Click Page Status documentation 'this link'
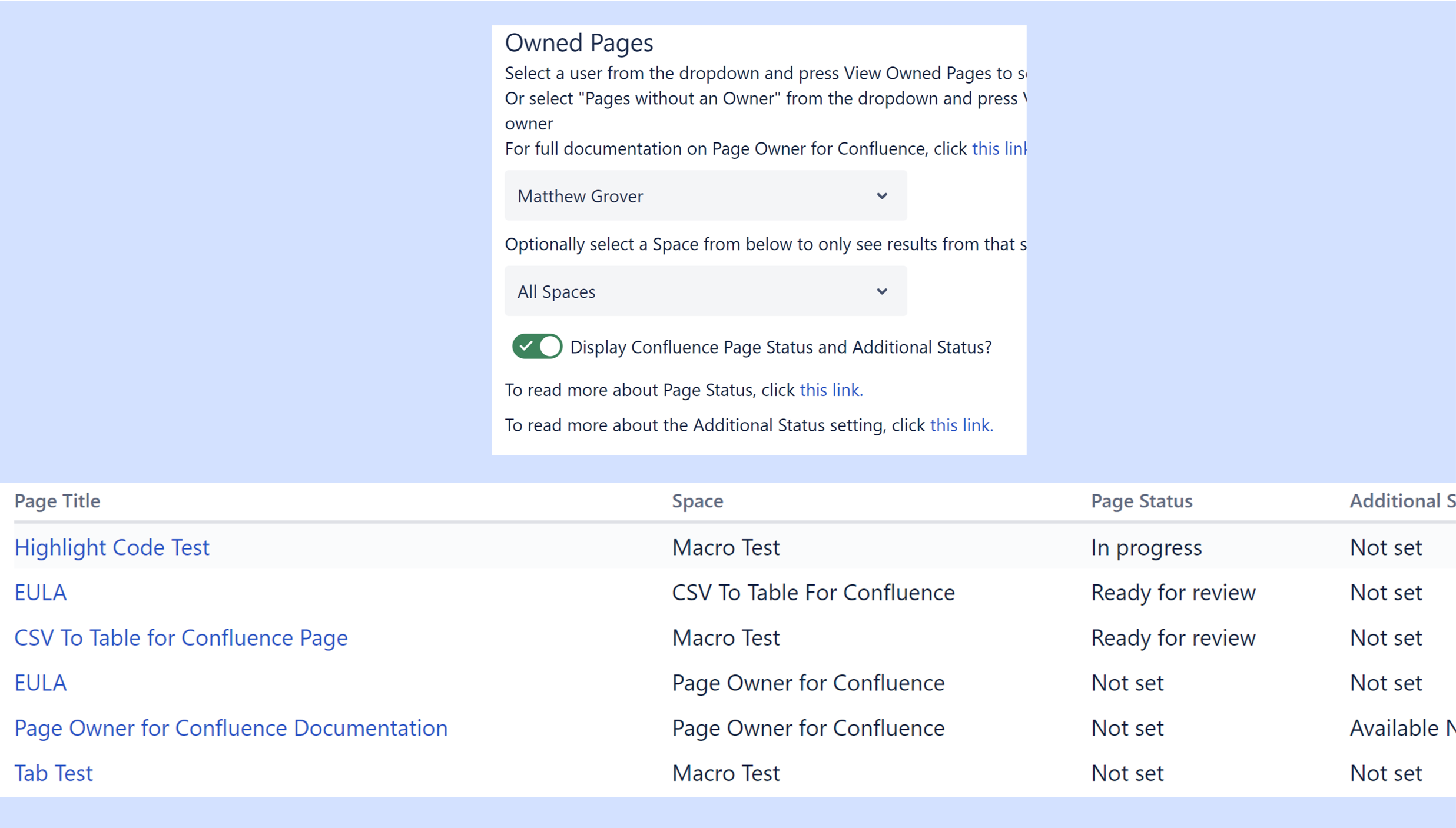The height and width of the screenshot is (828, 1456). (x=831, y=390)
